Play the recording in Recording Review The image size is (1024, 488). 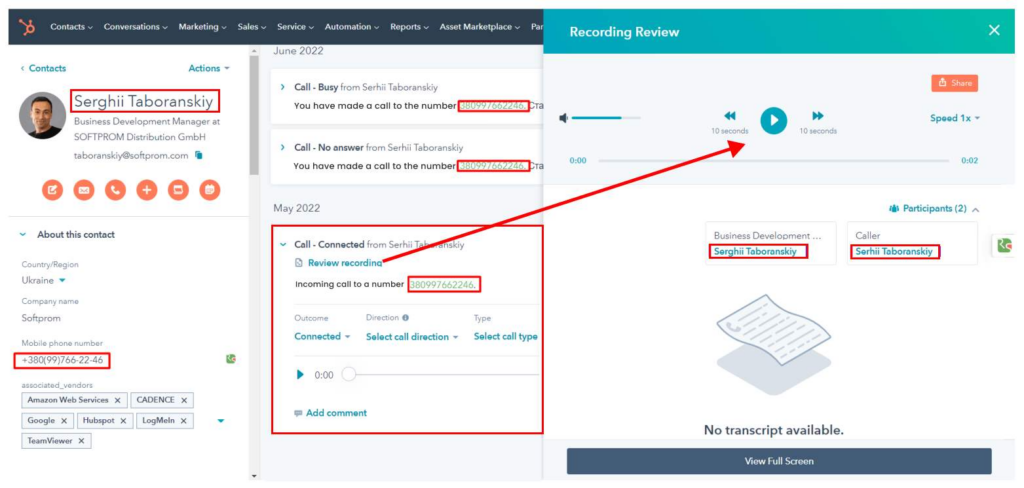tap(773, 120)
